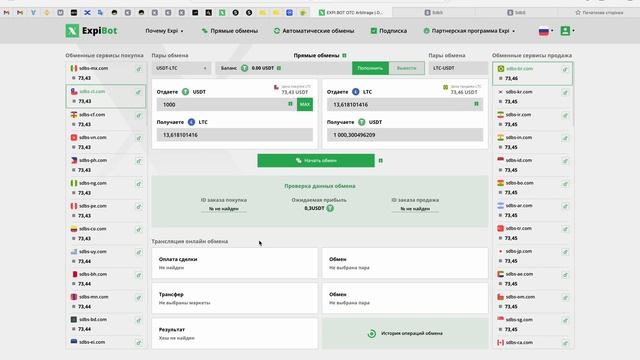The image size is (640, 360).
Task: Open link icon for sdbs-mx.com
Action: [x=139, y=69]
